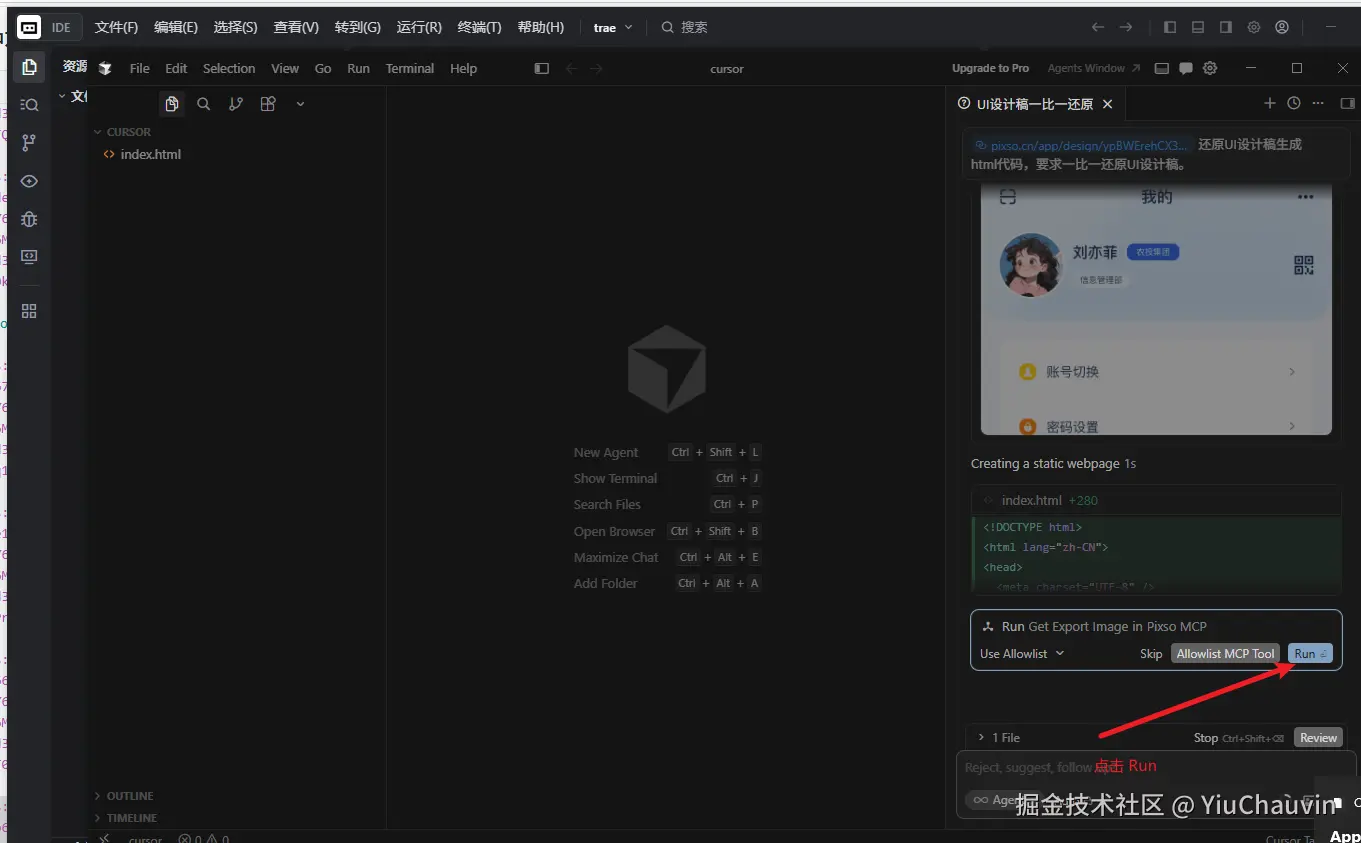Open the Extensions view in the sidebar
The width and height of the screenshot is (1361, 843).
click(x=28, y=310)
